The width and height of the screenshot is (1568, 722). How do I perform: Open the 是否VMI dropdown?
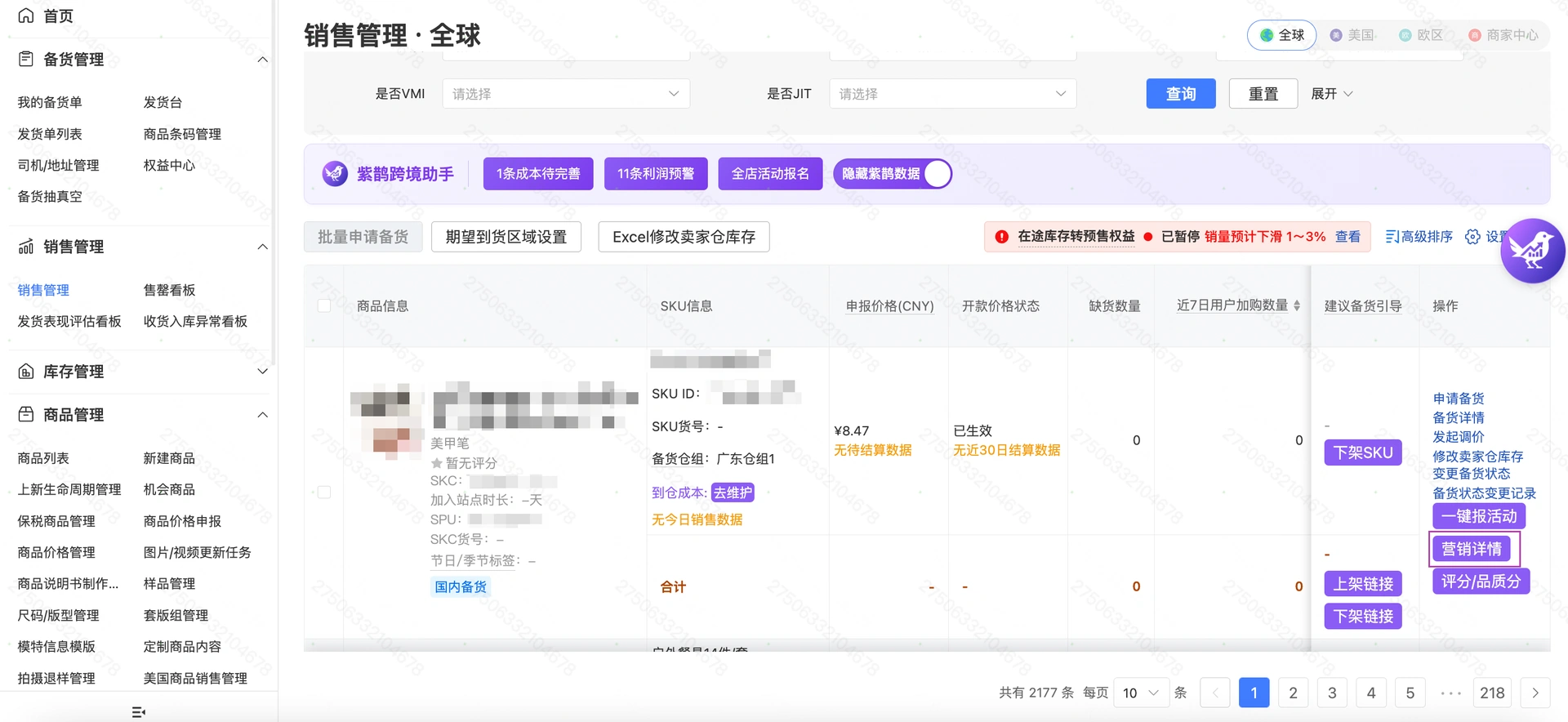566,94
